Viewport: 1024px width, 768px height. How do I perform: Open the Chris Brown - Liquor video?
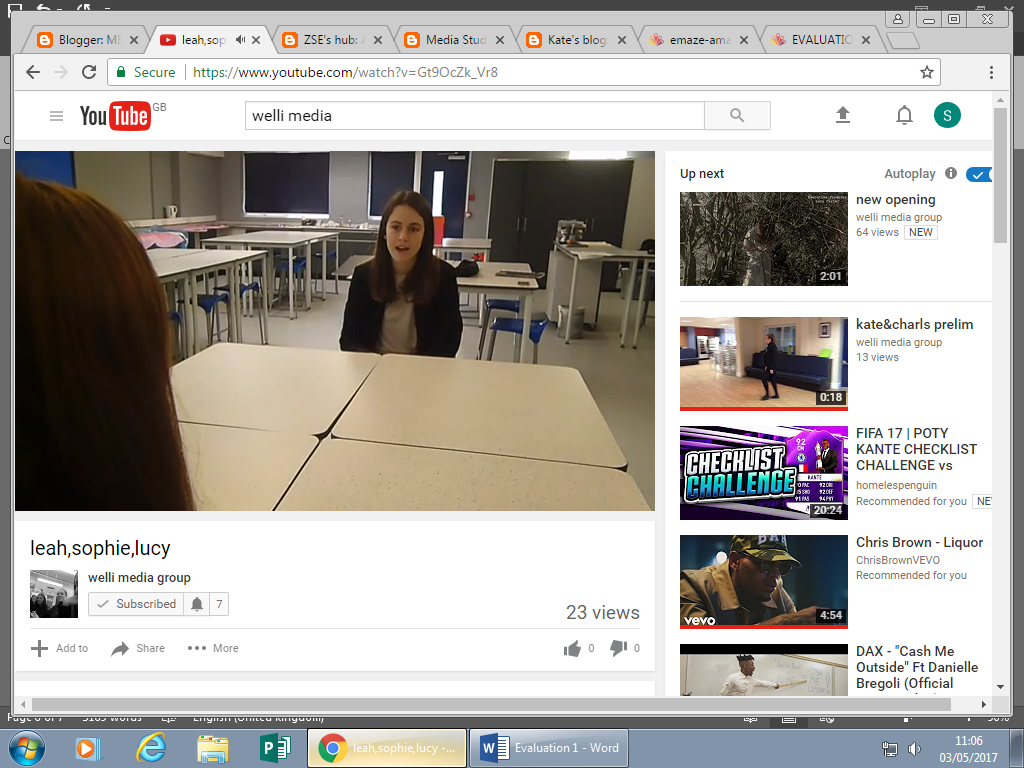(x=919, y=542)
